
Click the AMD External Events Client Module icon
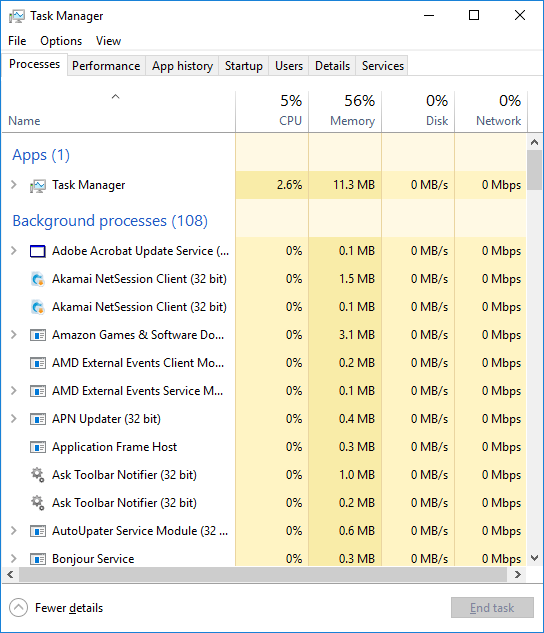[x=38, y=363]
